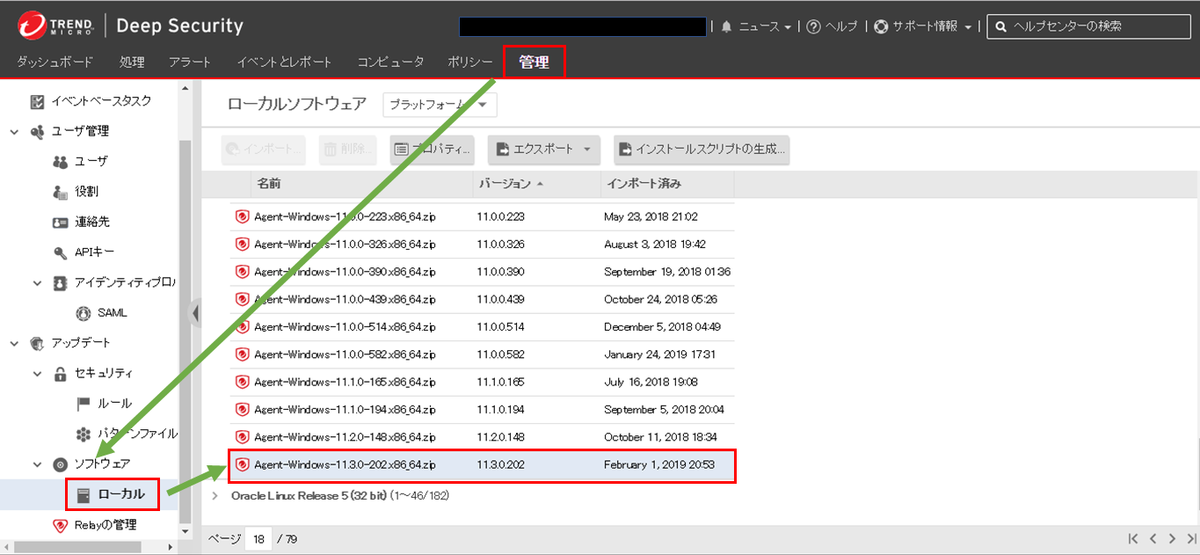Expand the Oracle Linux Release 5 group
Viewport: 1200px width, 555px height.
click(216, 495)
